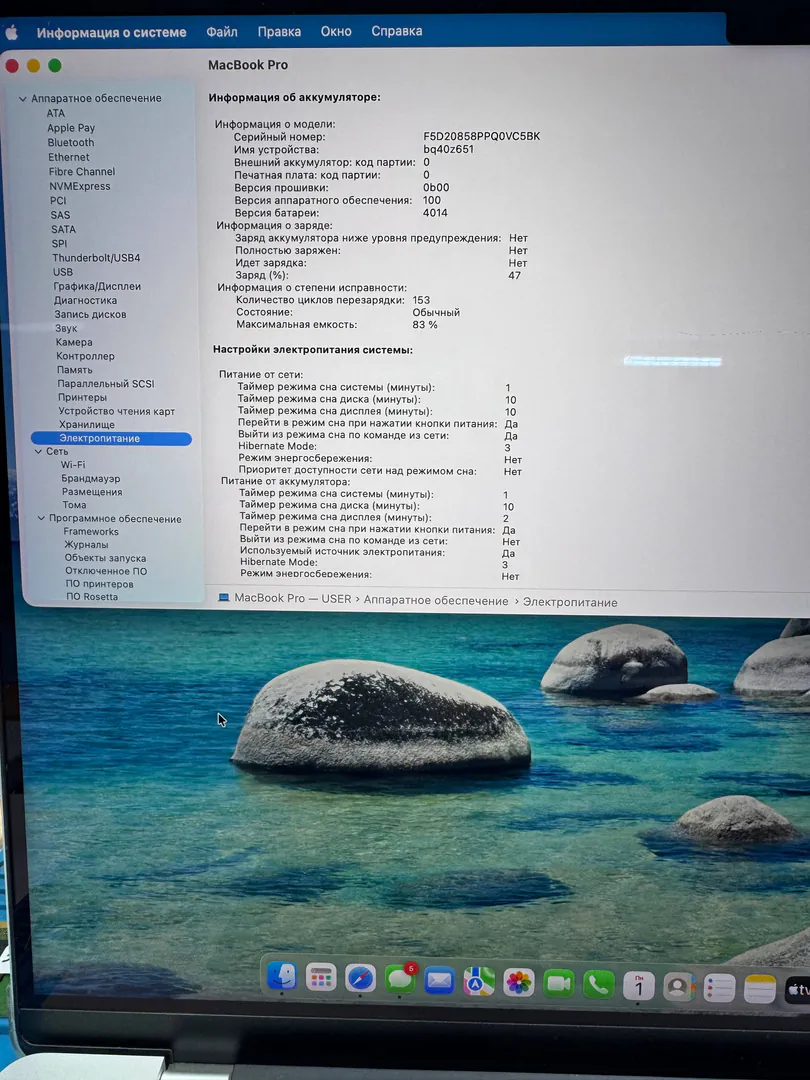810x1080 pixels.
Task: Open Calendar in the Dock
Action: point(638,986)
